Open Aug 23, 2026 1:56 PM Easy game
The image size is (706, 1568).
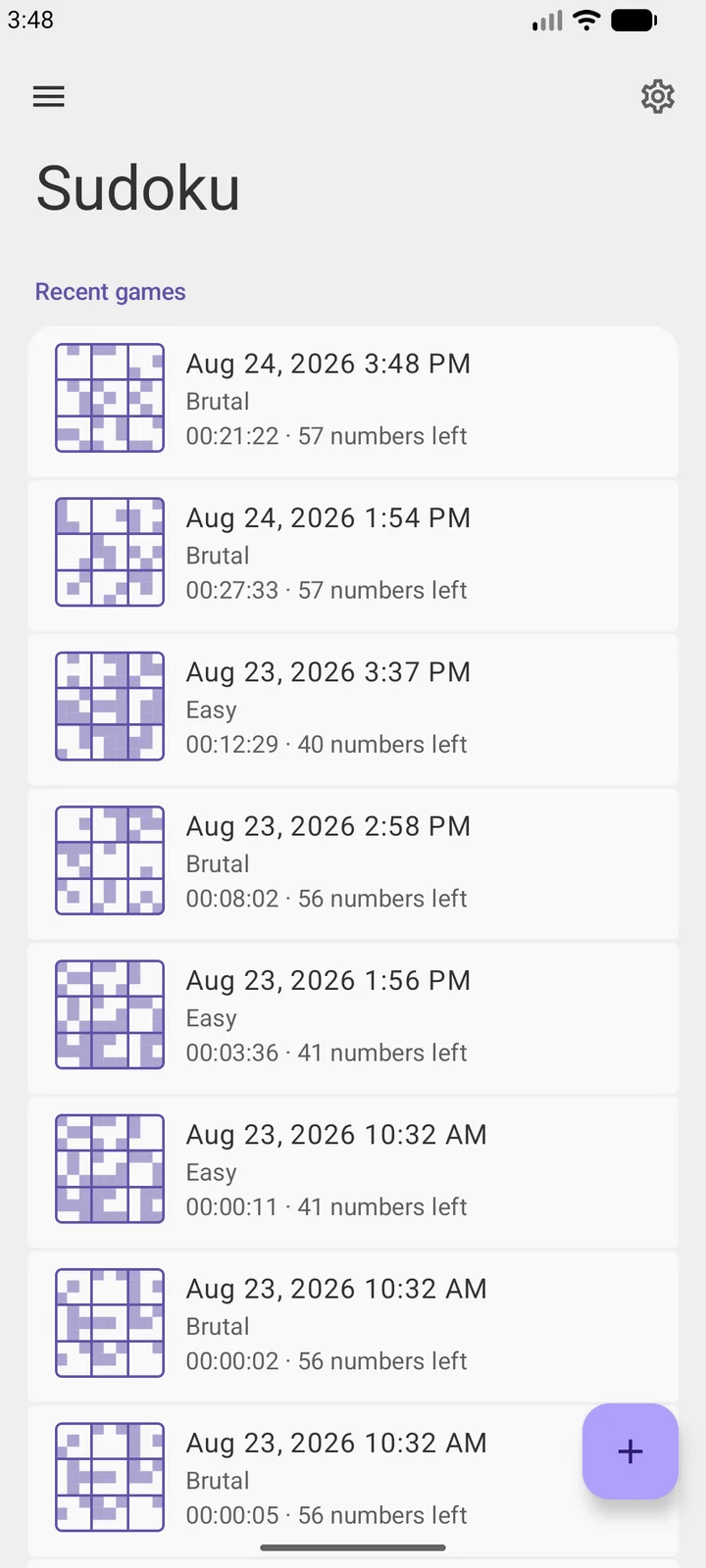pos(353,1018)
